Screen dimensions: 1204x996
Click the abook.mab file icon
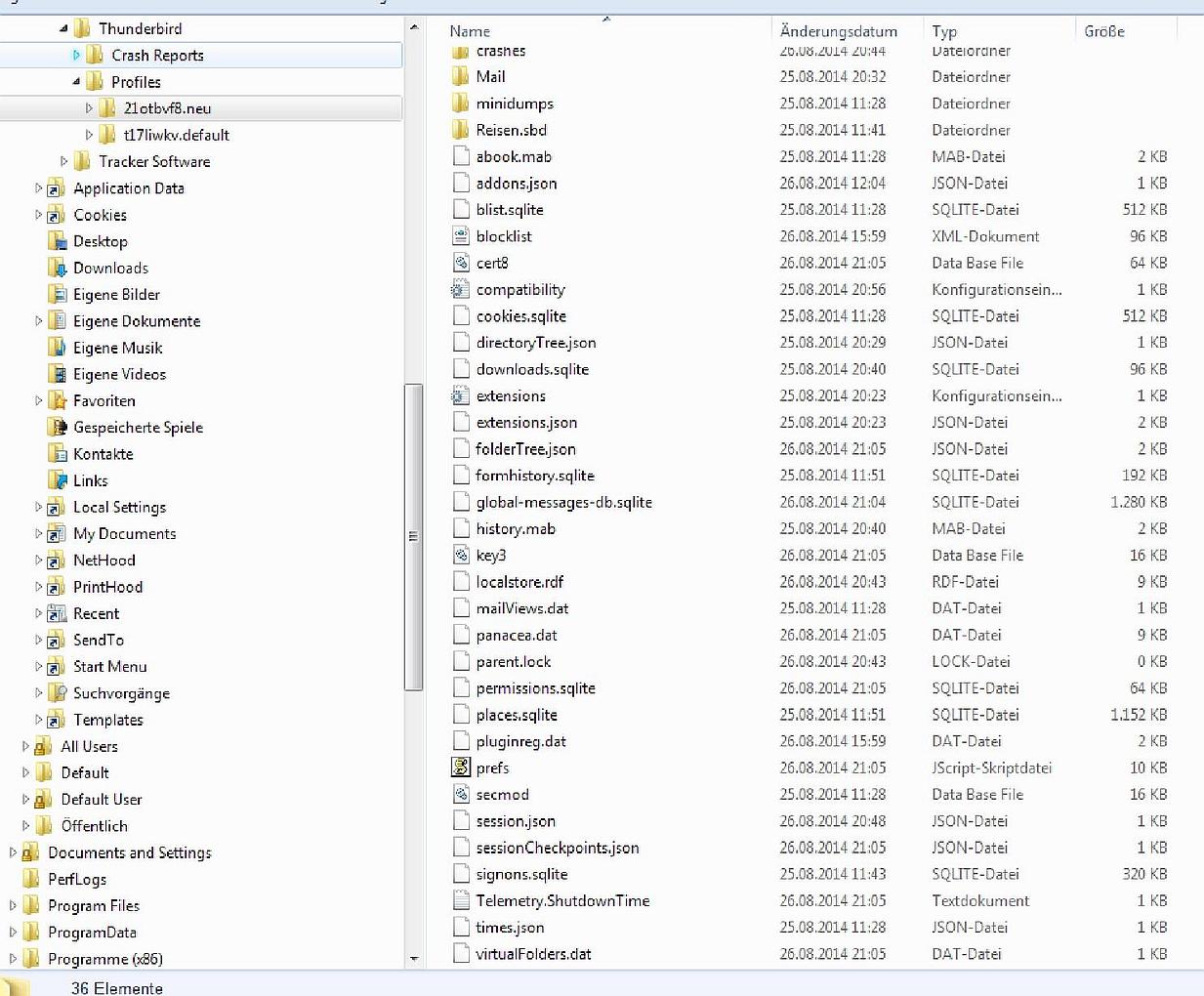tap(461, 156)
